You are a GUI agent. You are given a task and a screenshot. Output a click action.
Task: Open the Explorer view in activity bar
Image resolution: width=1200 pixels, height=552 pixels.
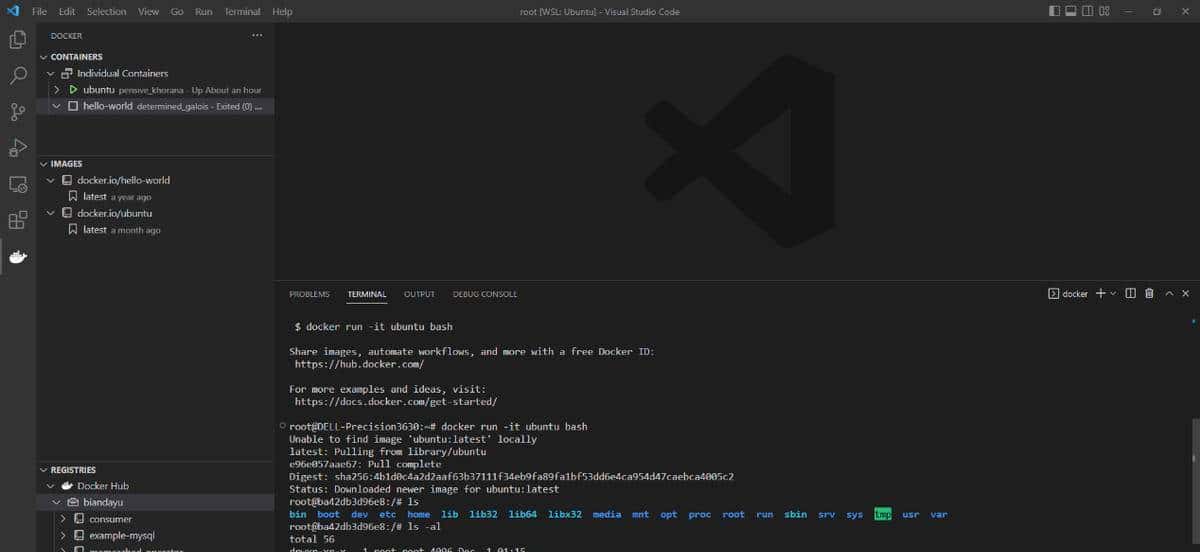tap(18, 40)
